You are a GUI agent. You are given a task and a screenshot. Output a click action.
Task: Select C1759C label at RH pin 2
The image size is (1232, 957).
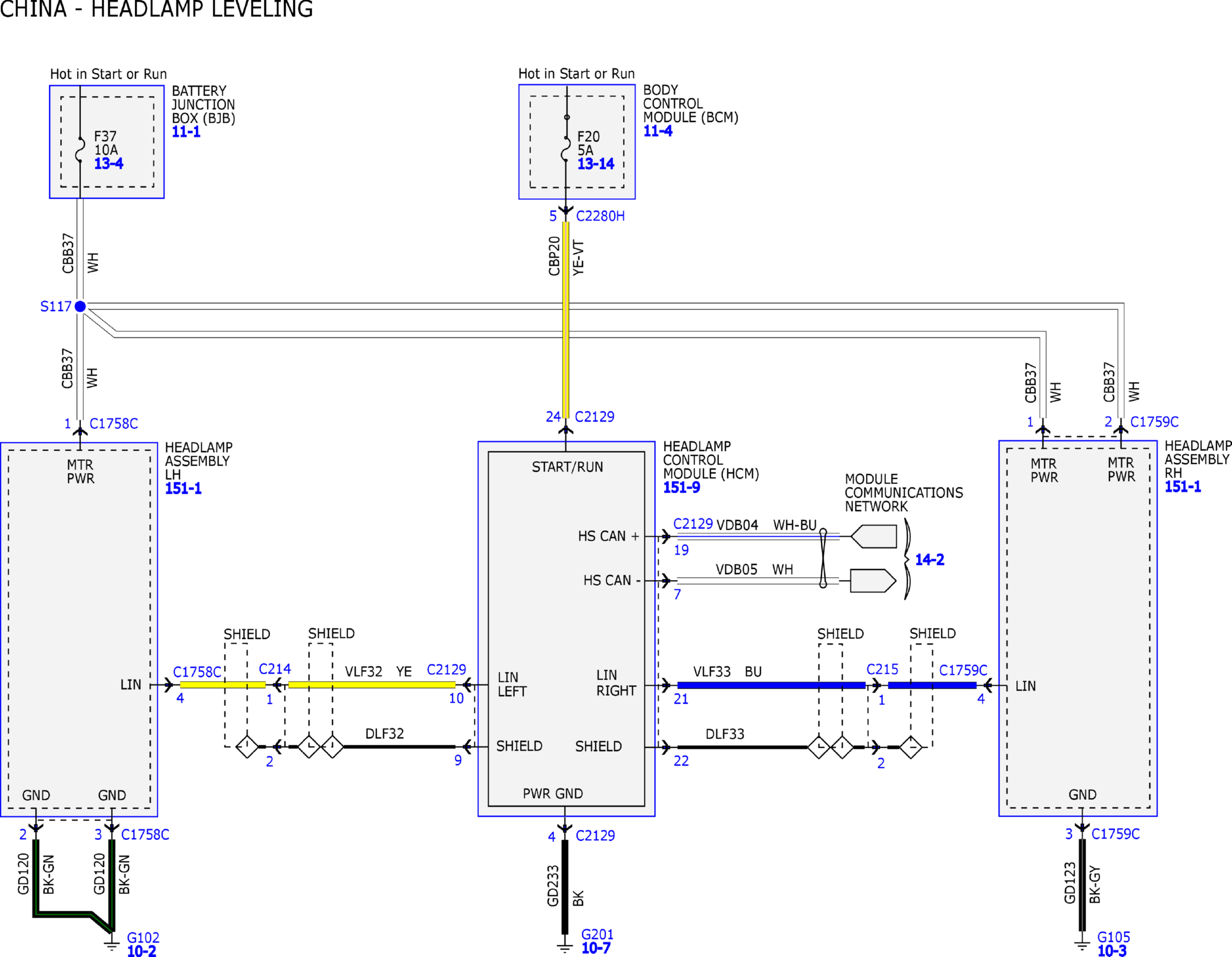point(1154,422)
